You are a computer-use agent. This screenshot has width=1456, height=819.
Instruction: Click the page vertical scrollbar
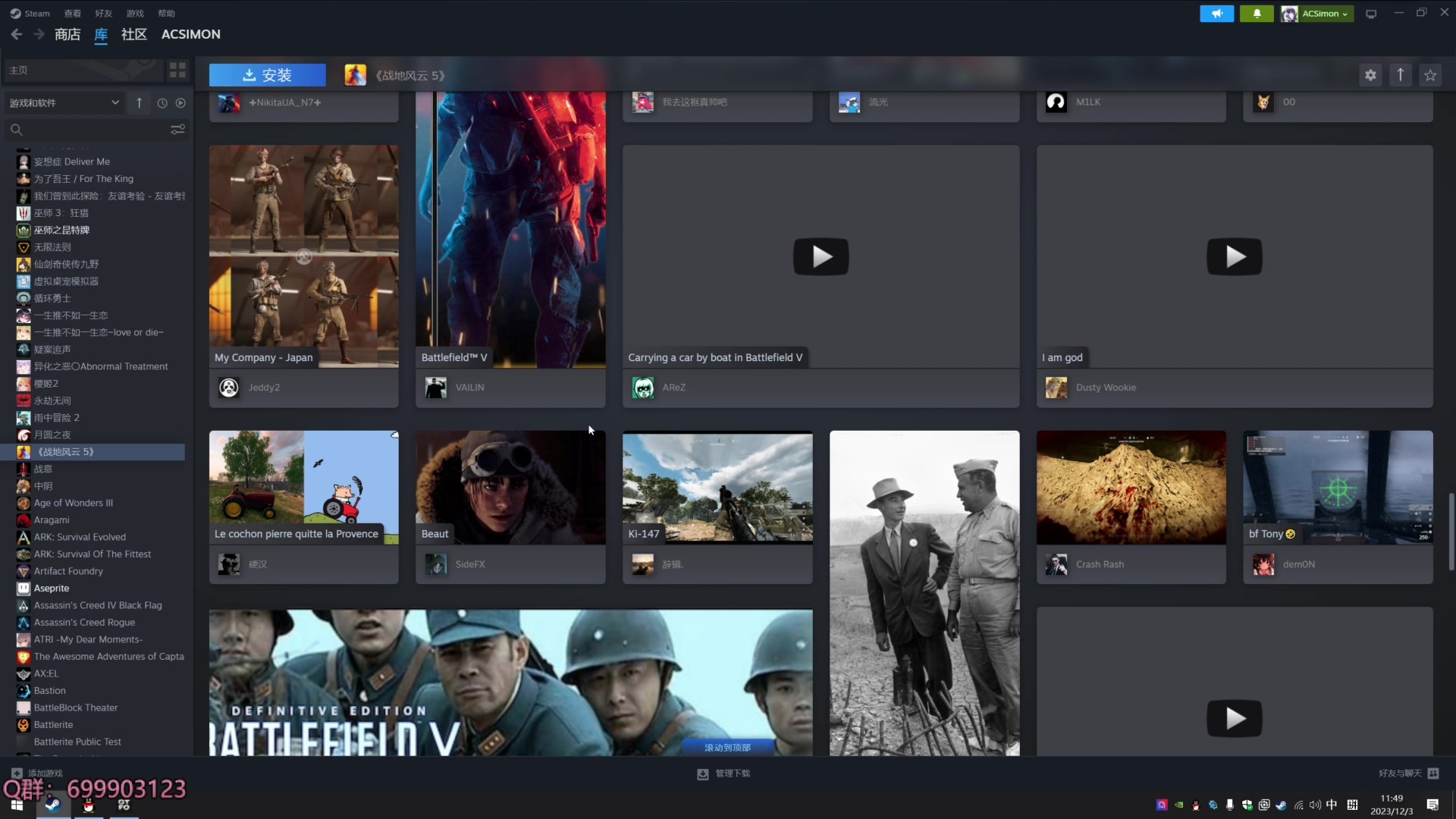pos(1451,531)
